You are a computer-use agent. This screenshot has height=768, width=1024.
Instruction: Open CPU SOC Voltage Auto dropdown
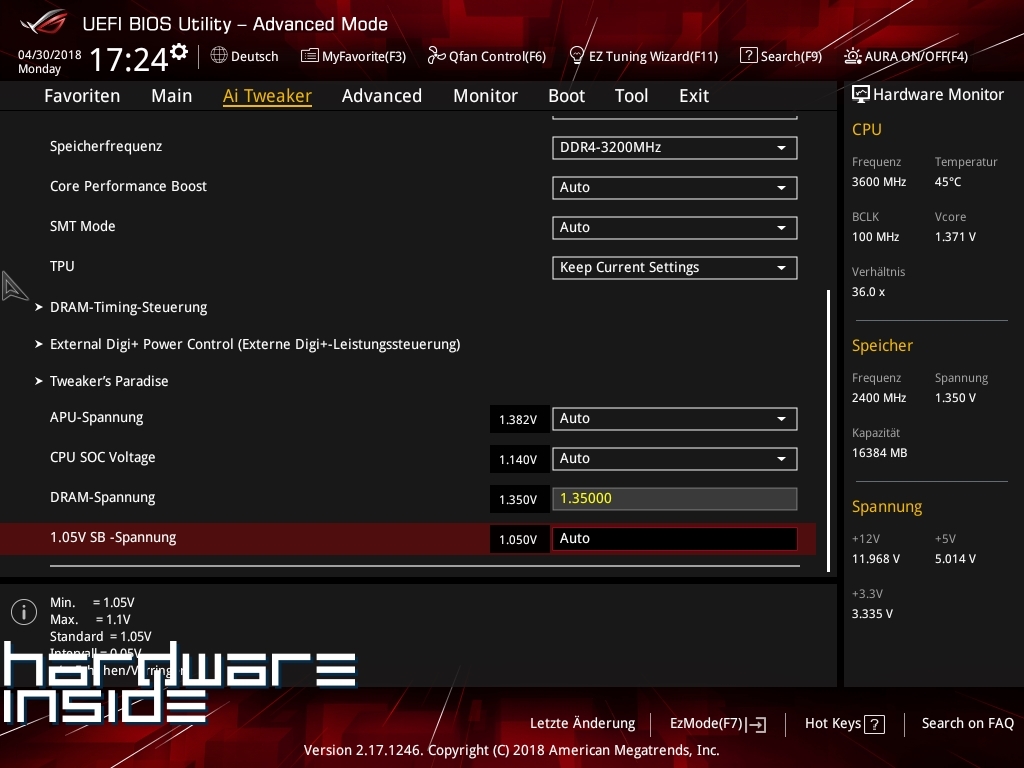(675, 458)
